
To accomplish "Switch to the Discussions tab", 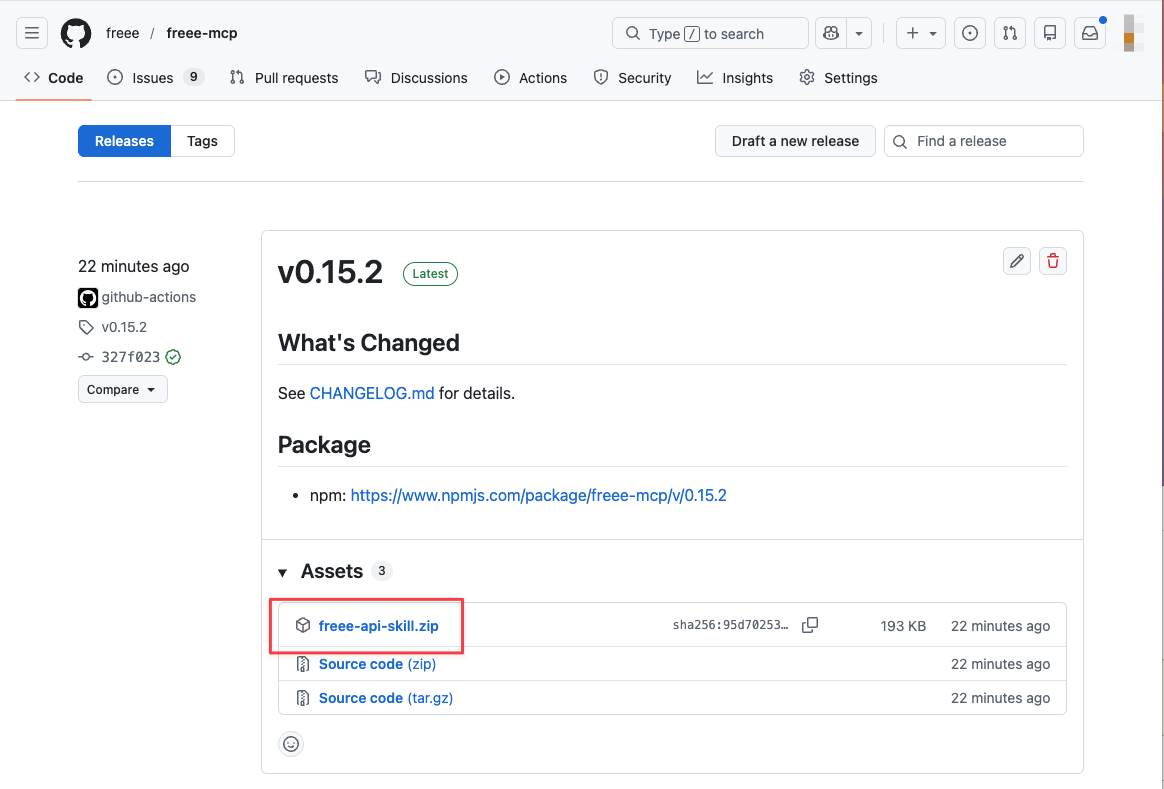I will pos(416,78).
